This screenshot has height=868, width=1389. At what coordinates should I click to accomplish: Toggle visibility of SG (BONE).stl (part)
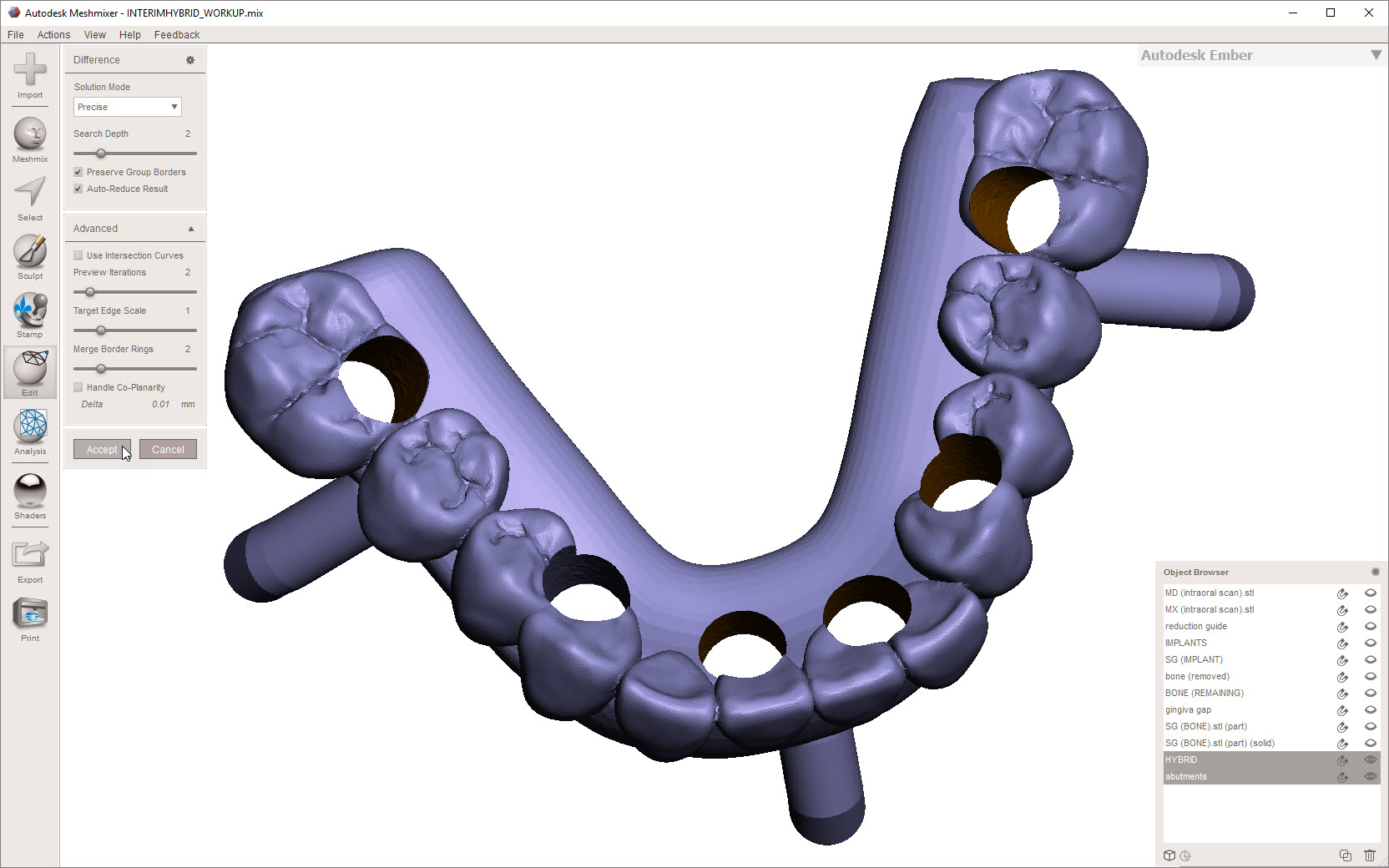[x=1370, y=726]
